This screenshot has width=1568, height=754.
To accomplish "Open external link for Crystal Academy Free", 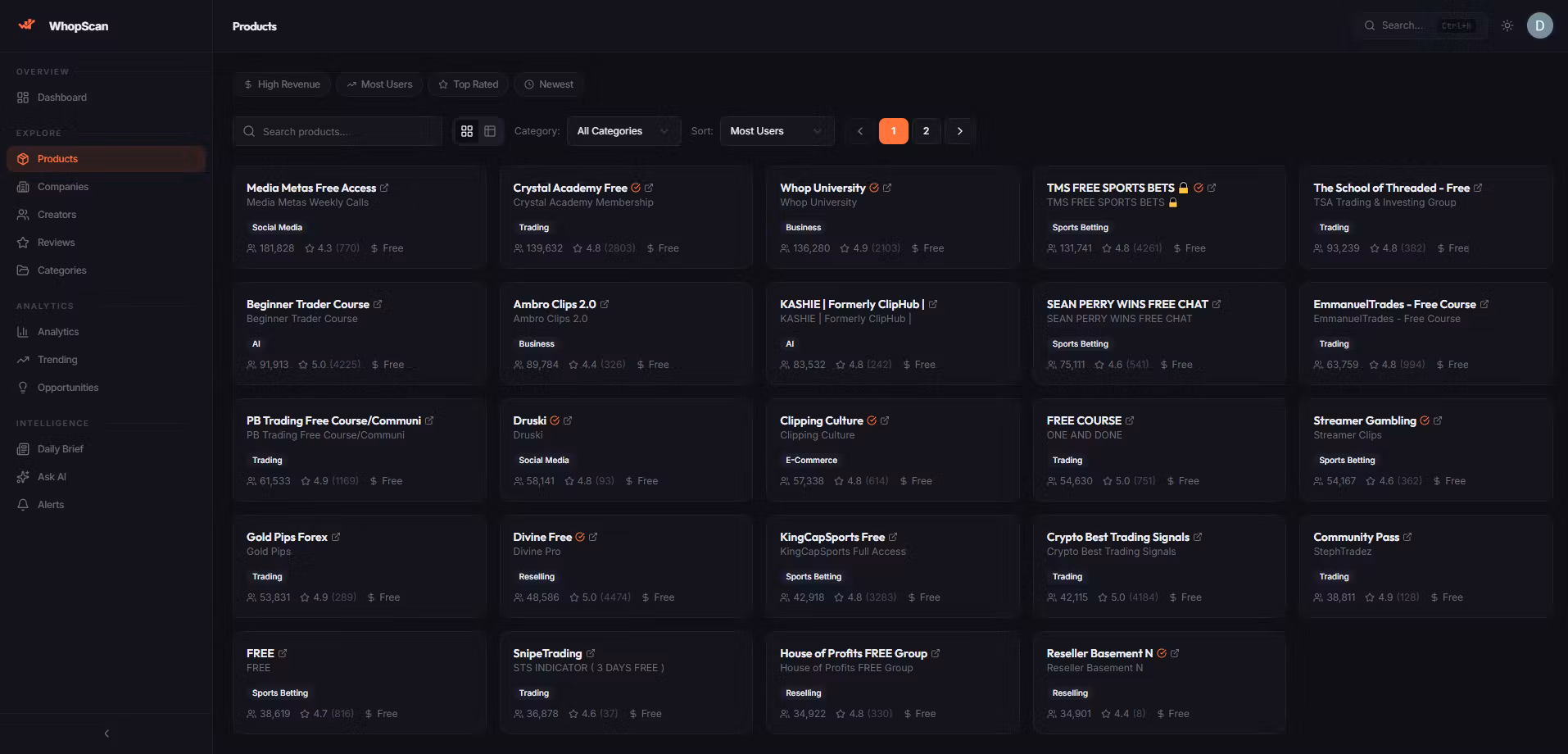I will 649,188.
